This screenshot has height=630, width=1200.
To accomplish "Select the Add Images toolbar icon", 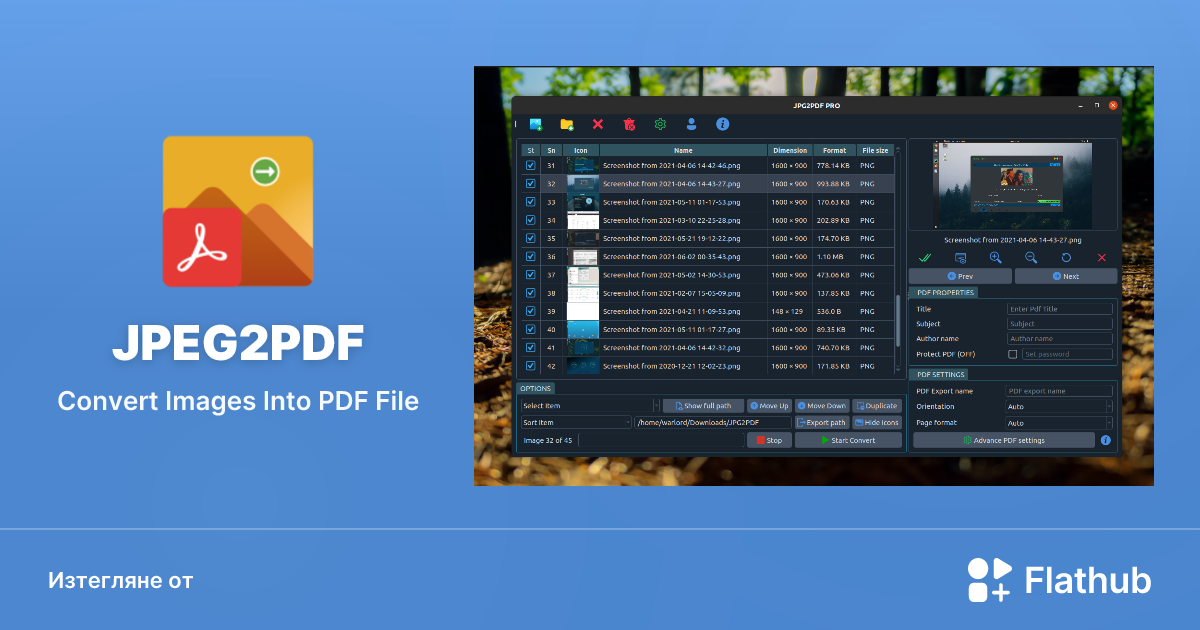I will point(535,124).
